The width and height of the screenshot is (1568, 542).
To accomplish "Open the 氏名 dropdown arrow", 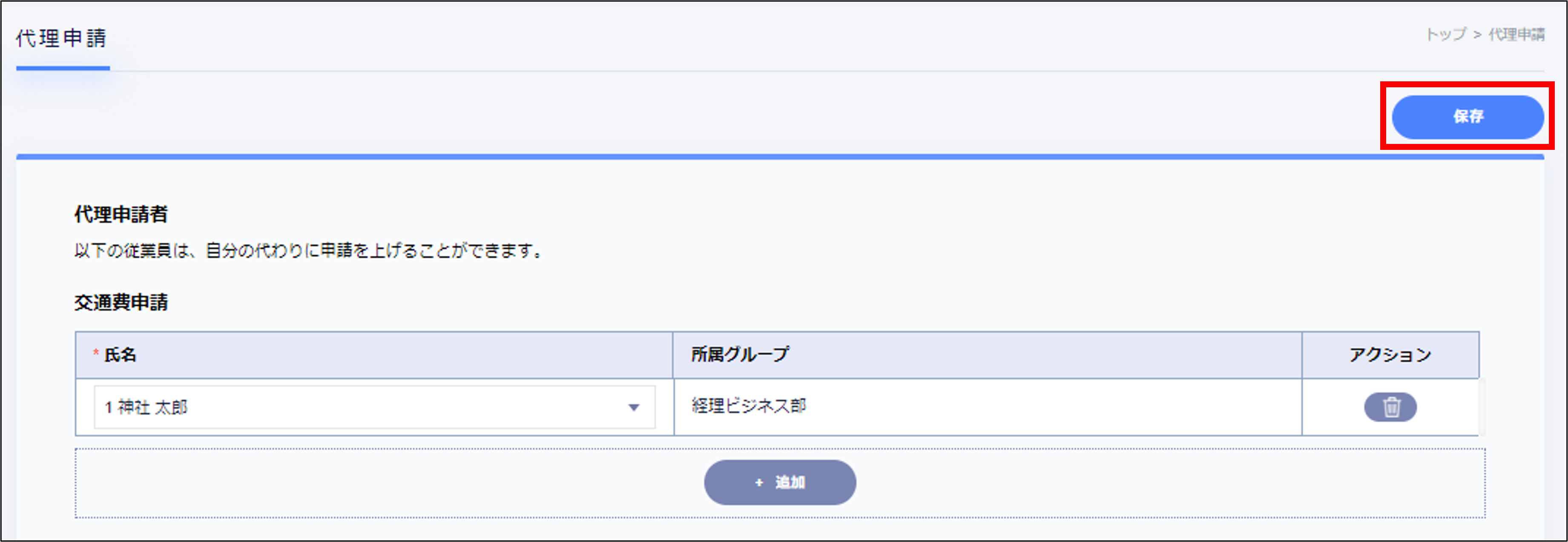I will tap(634, 407).
